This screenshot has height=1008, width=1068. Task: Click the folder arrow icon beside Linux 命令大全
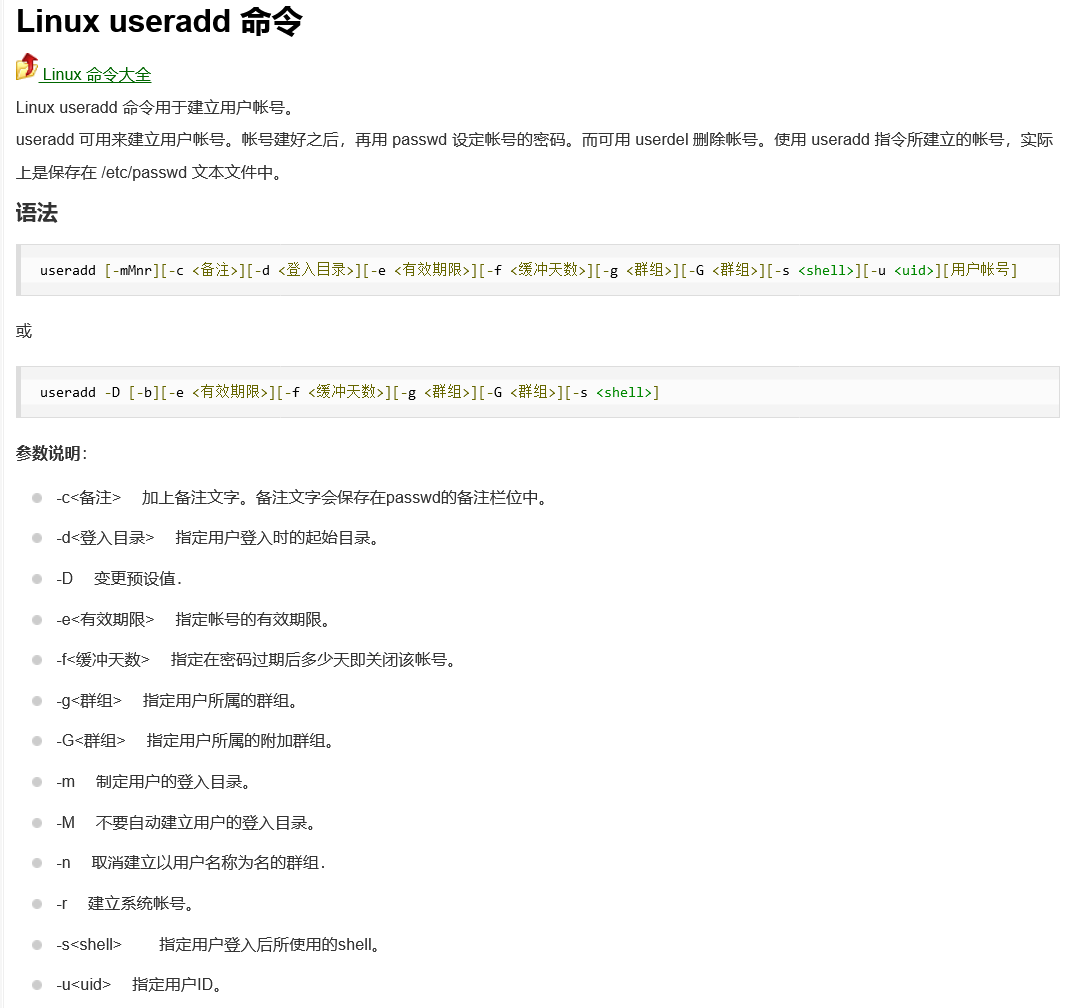(27, 67)
